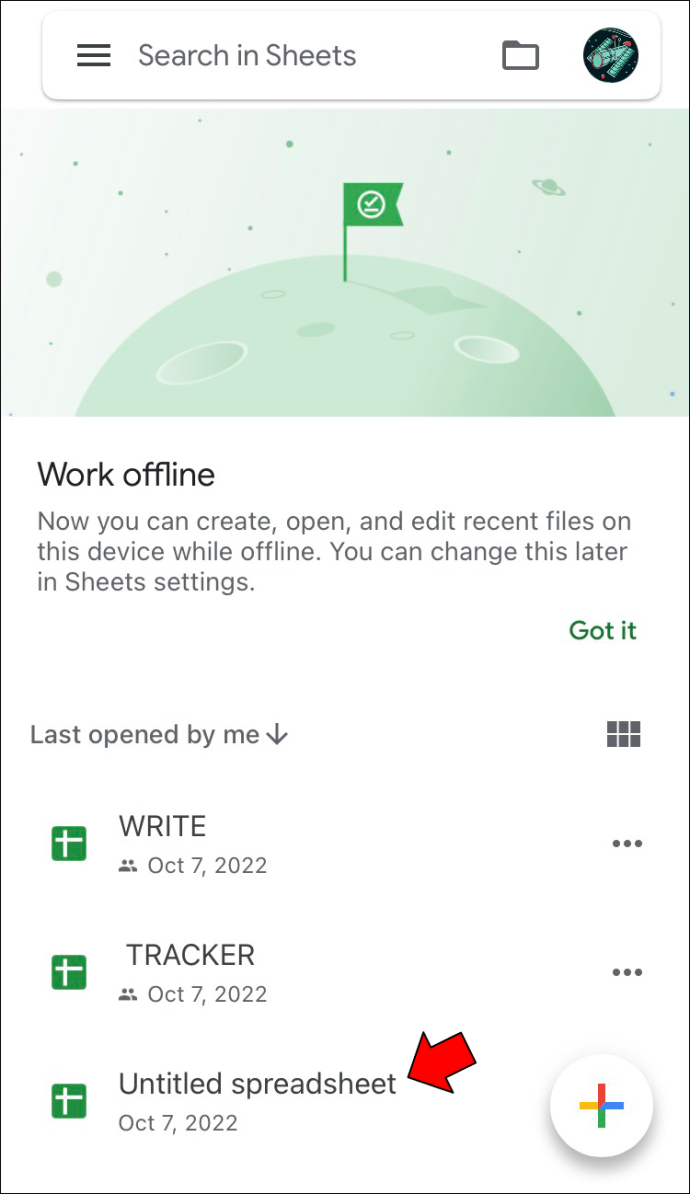Focus the Search in Sheets field
The image size is (690, 1194).
247,56
